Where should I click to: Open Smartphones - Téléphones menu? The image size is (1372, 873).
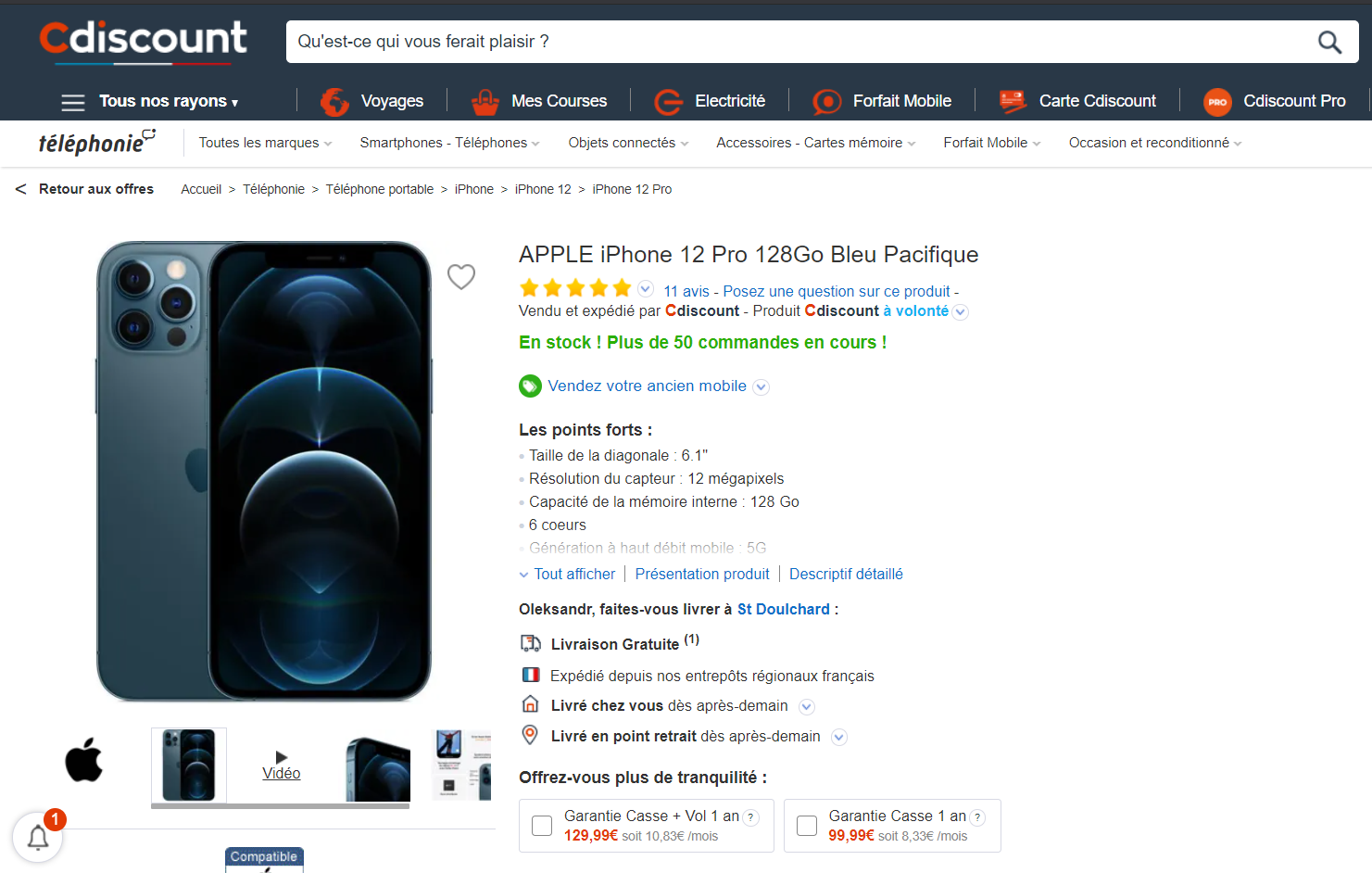449,143
